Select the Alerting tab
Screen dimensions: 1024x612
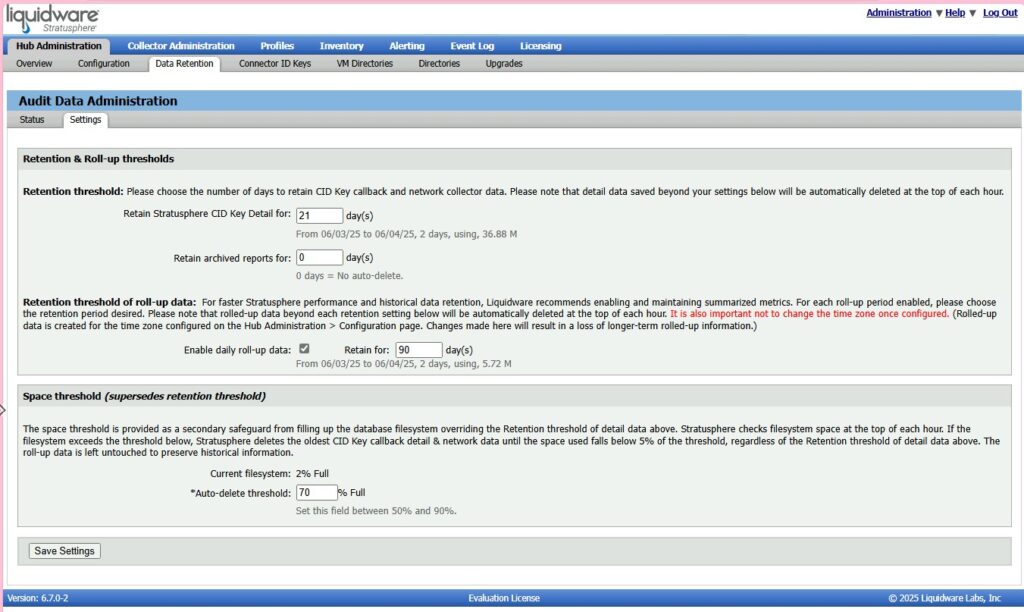407,46
